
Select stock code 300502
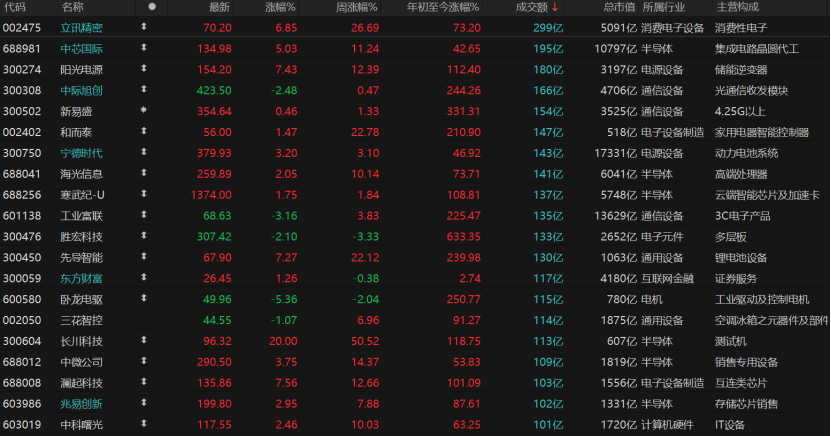point(22,111)
